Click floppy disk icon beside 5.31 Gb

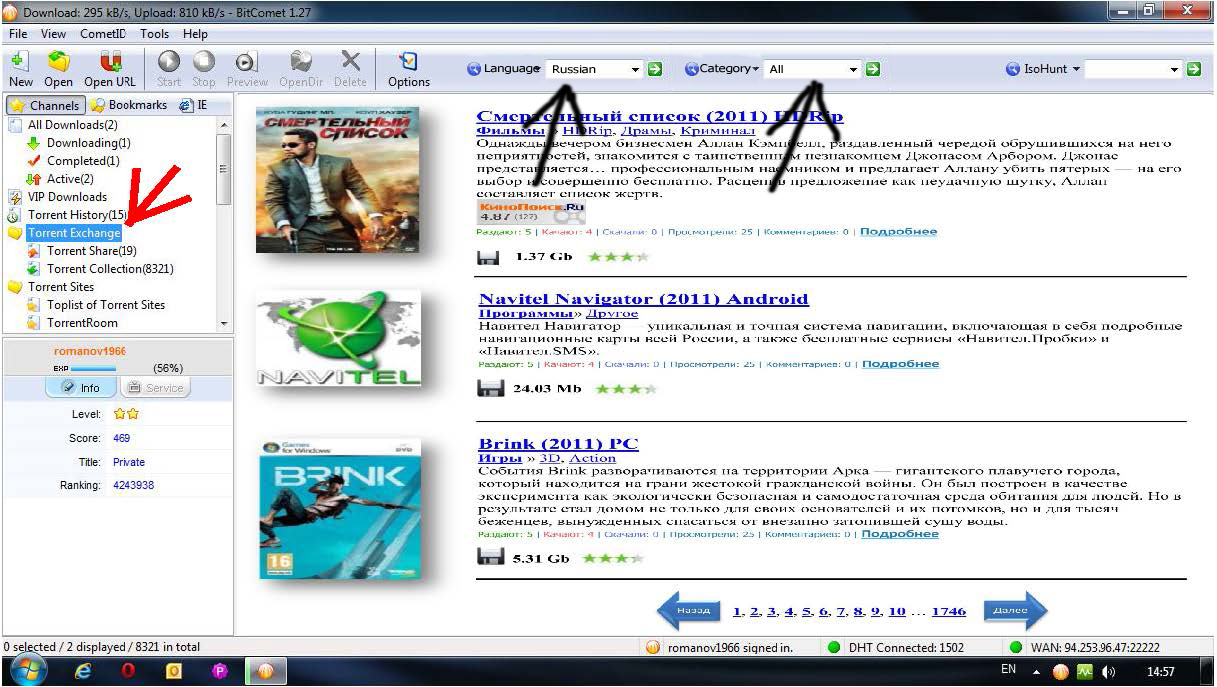click(489, 558)
